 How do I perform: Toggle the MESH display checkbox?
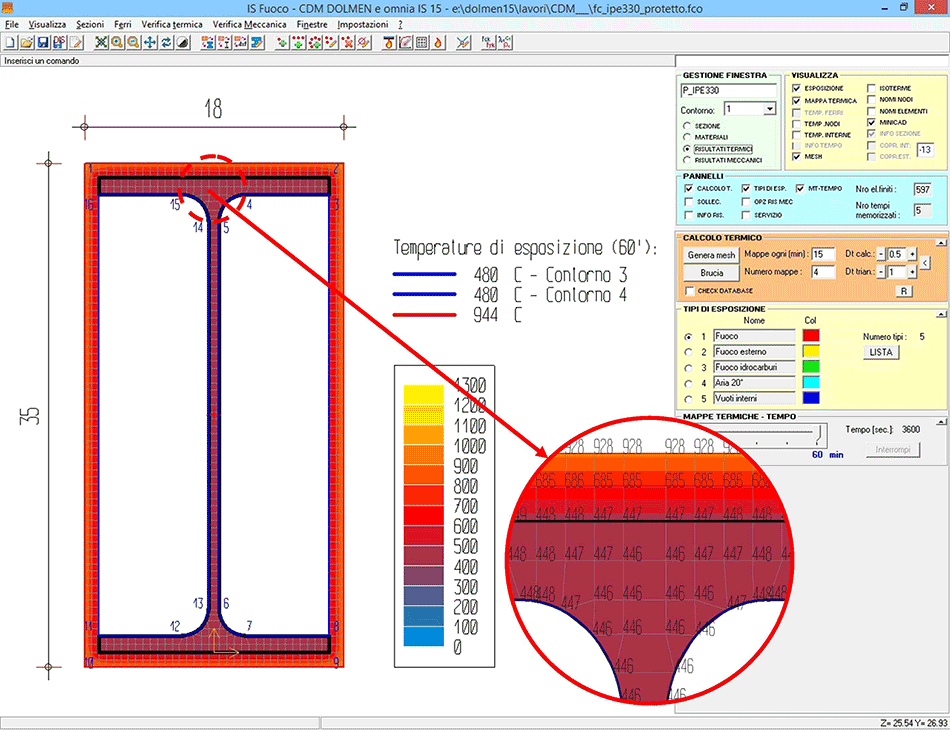pos(796,156)
